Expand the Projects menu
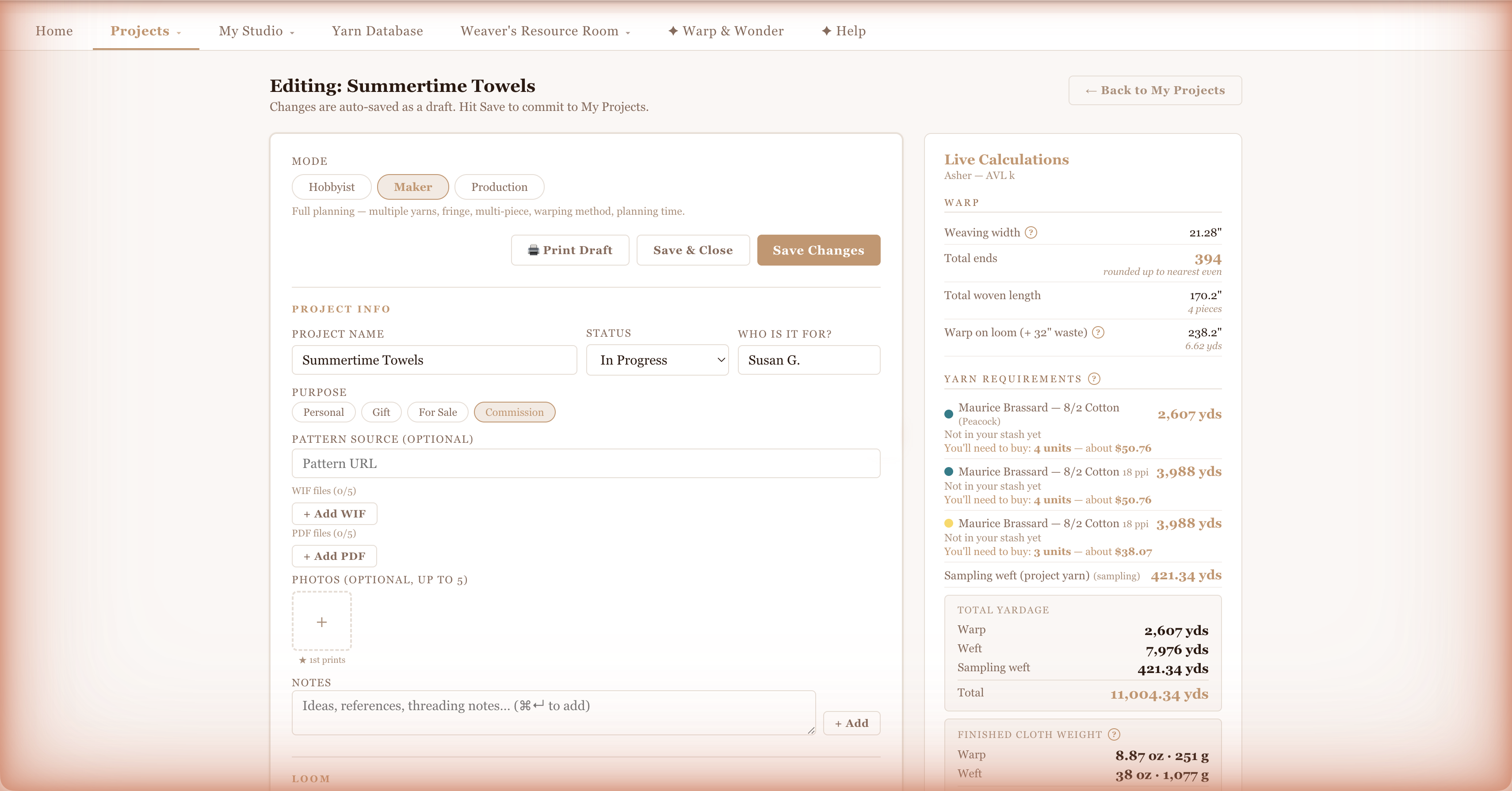The height and width of the screenshot is (791, 1512). coord(145,30)
